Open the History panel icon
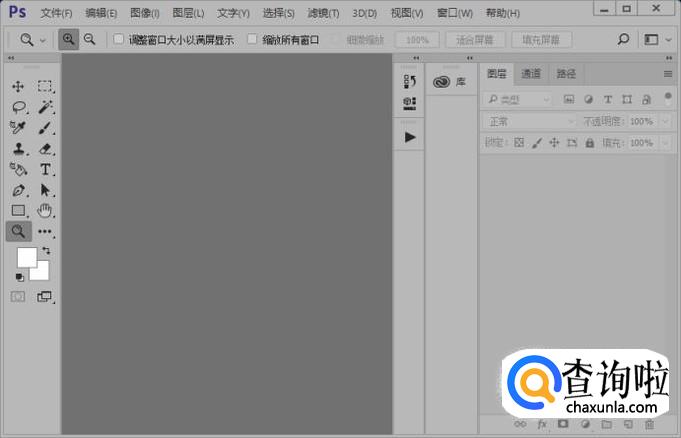This screenshot has width=681, height=438. [x=409, y=82]
